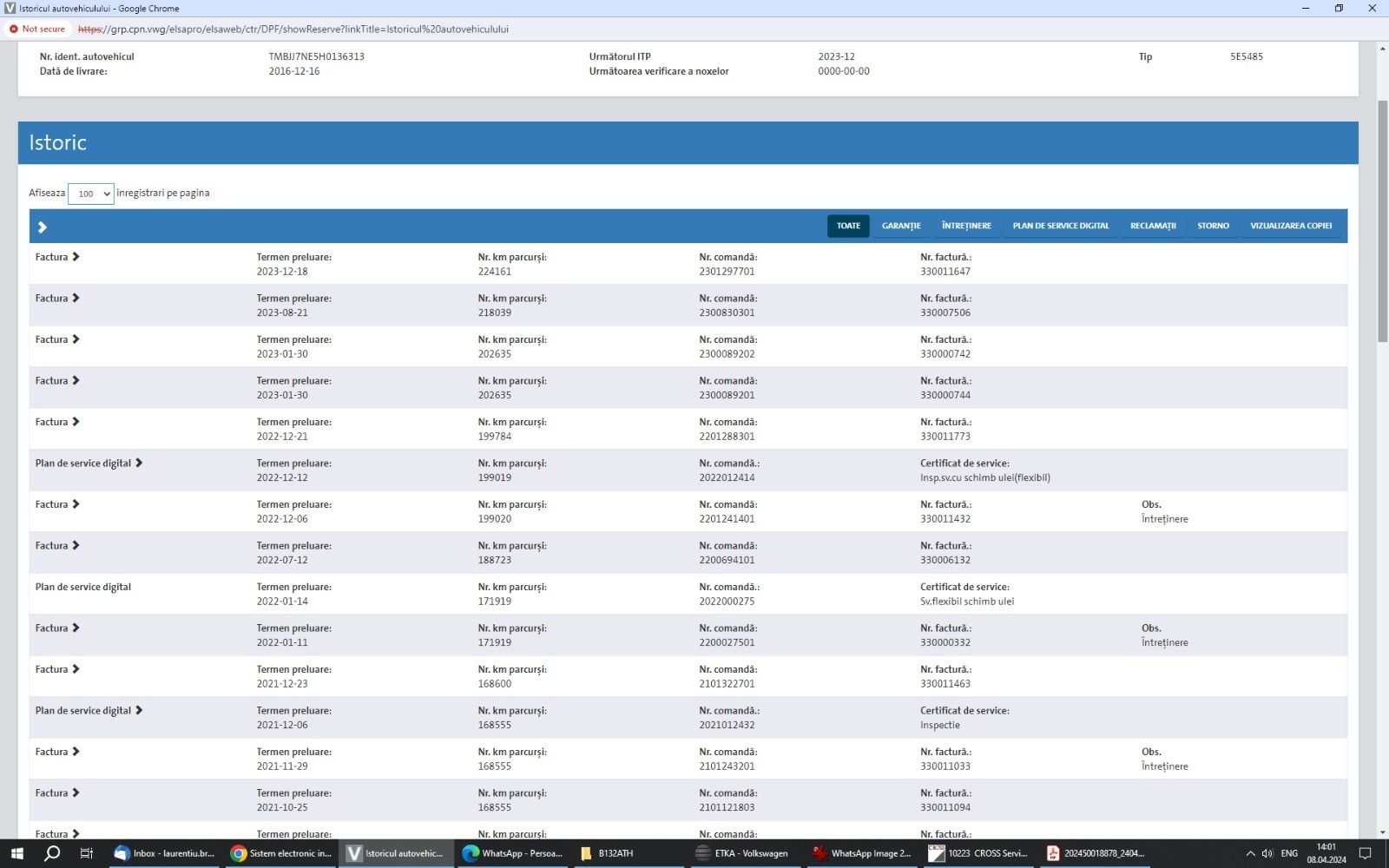
Task: Click Întreținere note in 2022-12-06 row
Action: (x=1164, y=519)
